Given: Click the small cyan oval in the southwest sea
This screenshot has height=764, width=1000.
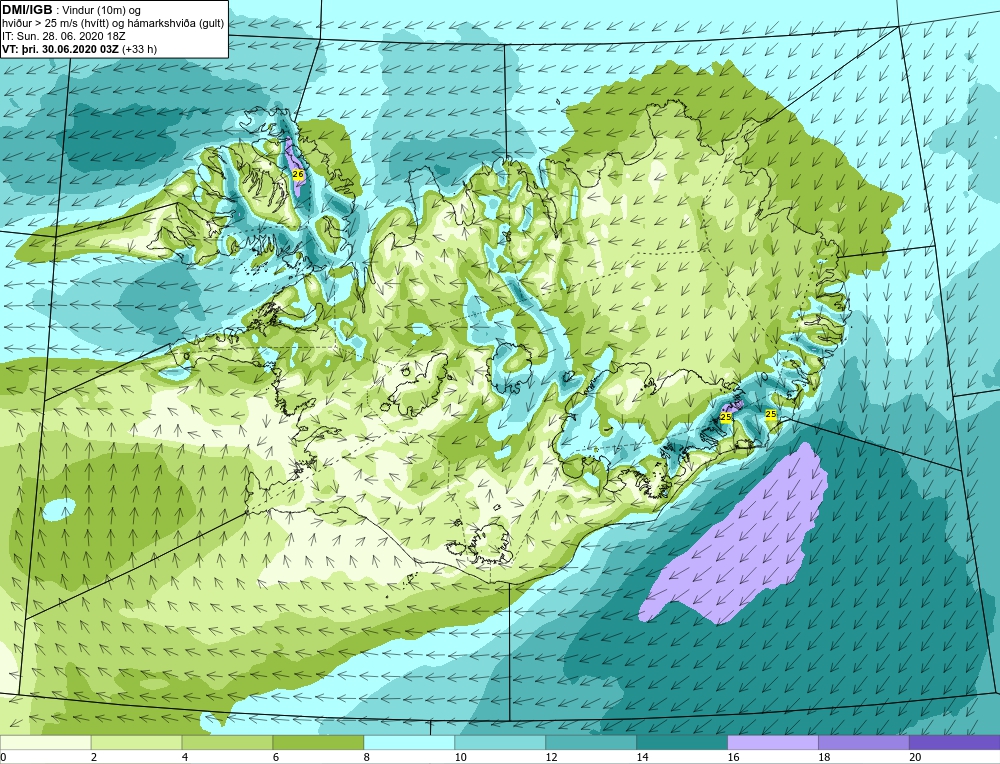Looking at the screenshot, I should 59,509.
